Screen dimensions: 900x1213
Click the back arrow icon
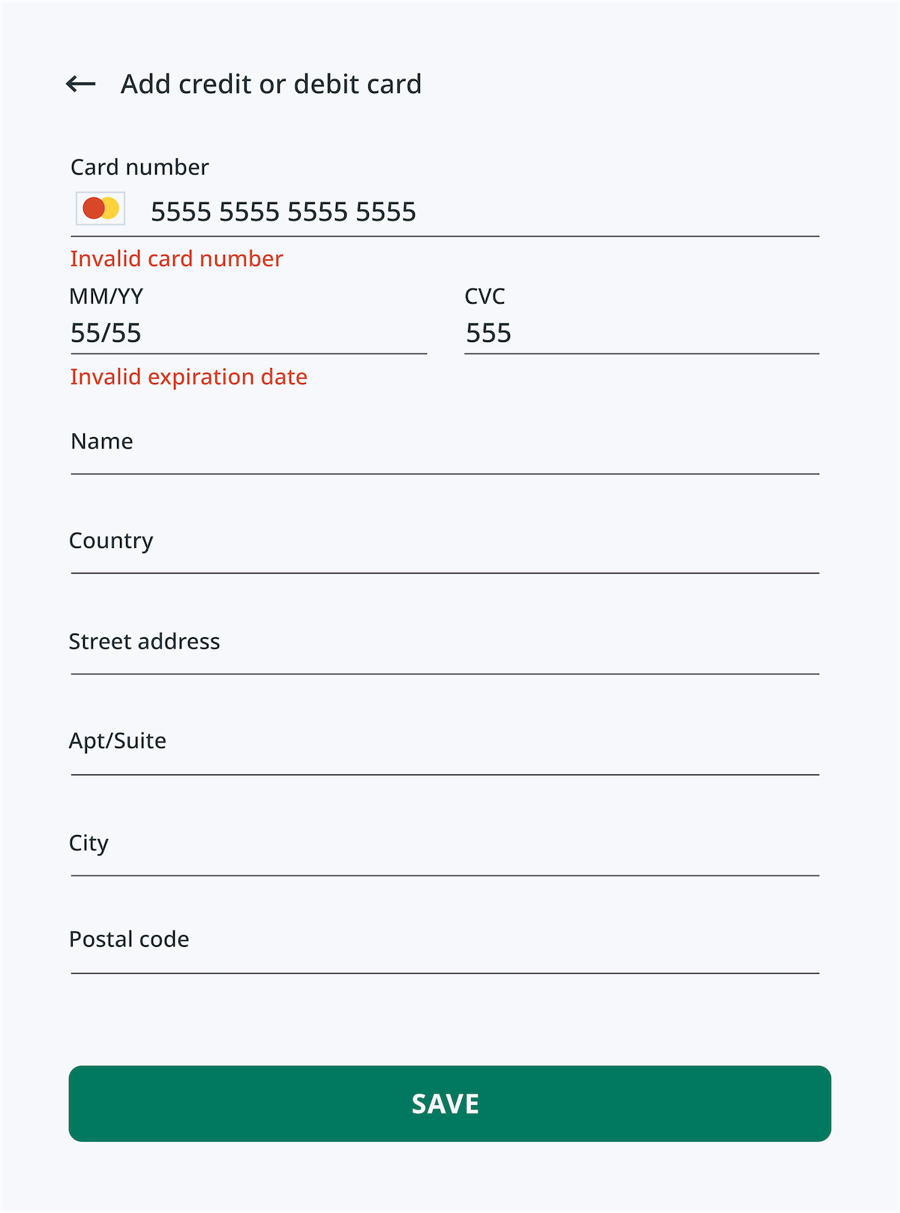tap(80, 84)
